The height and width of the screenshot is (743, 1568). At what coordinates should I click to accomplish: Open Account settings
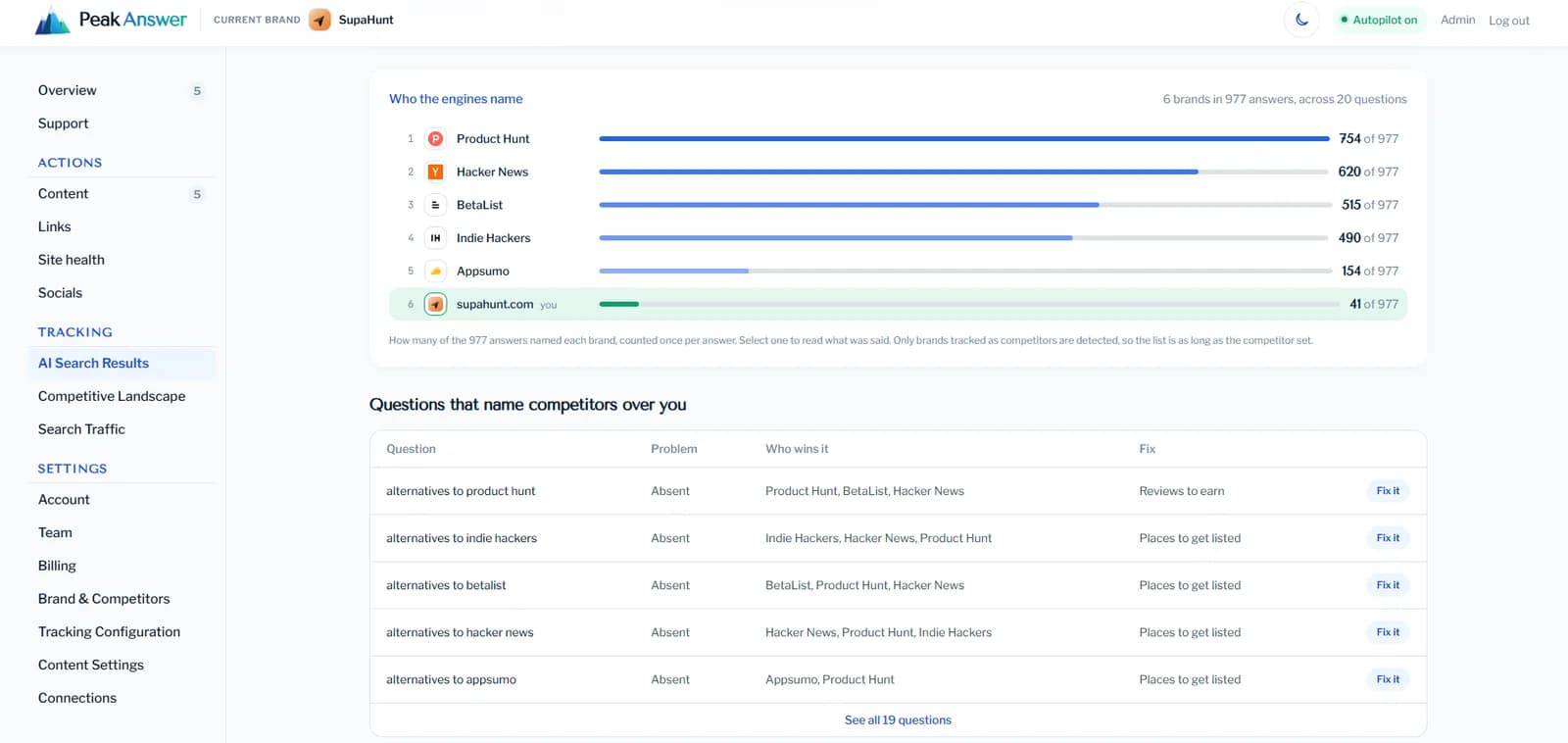click(x=65, y=500)
